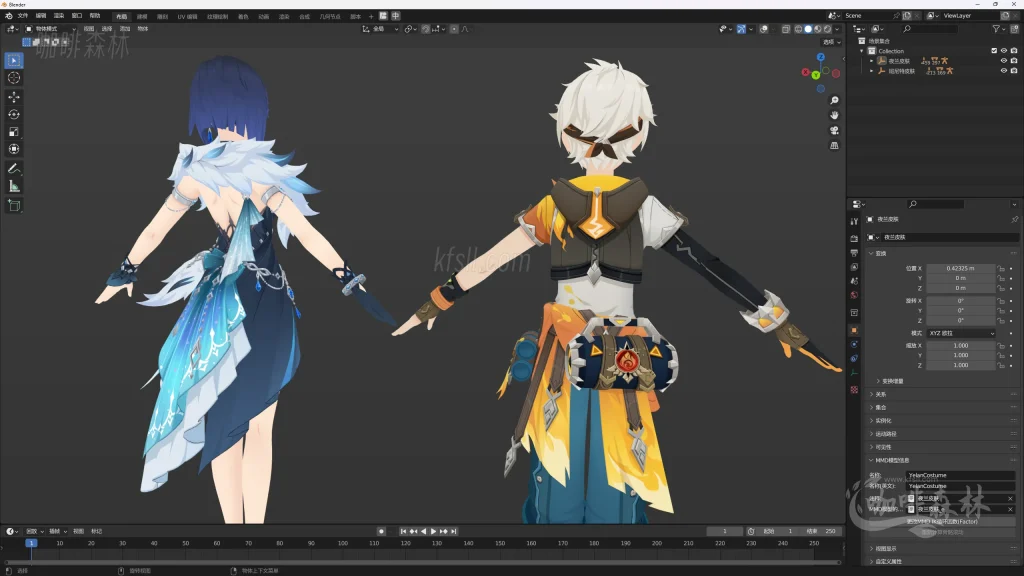The width and height of the screenshot is (1024, 576).
Task: Click the red X axis on navigation gizmo
Action: pos(806,72)
